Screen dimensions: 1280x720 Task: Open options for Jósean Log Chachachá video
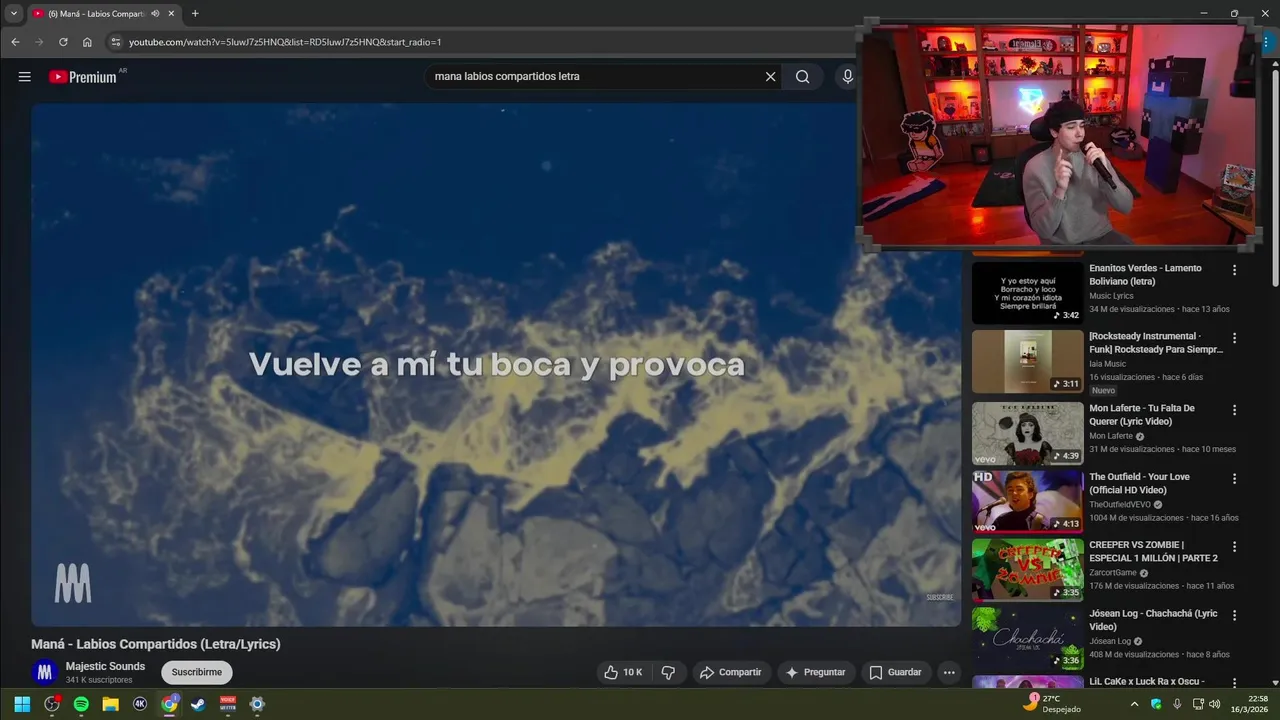(1234, 615)
